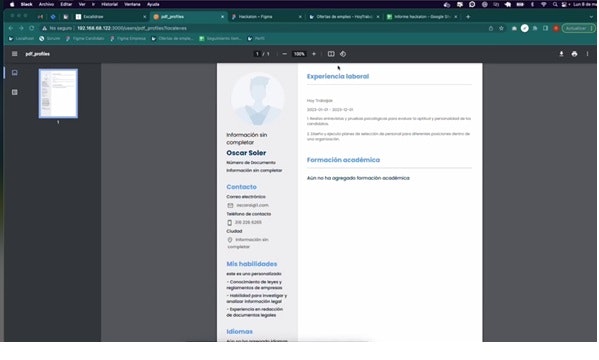Click the page number field
The height and width of the screenshot is (360, 599).
[257, 54]
